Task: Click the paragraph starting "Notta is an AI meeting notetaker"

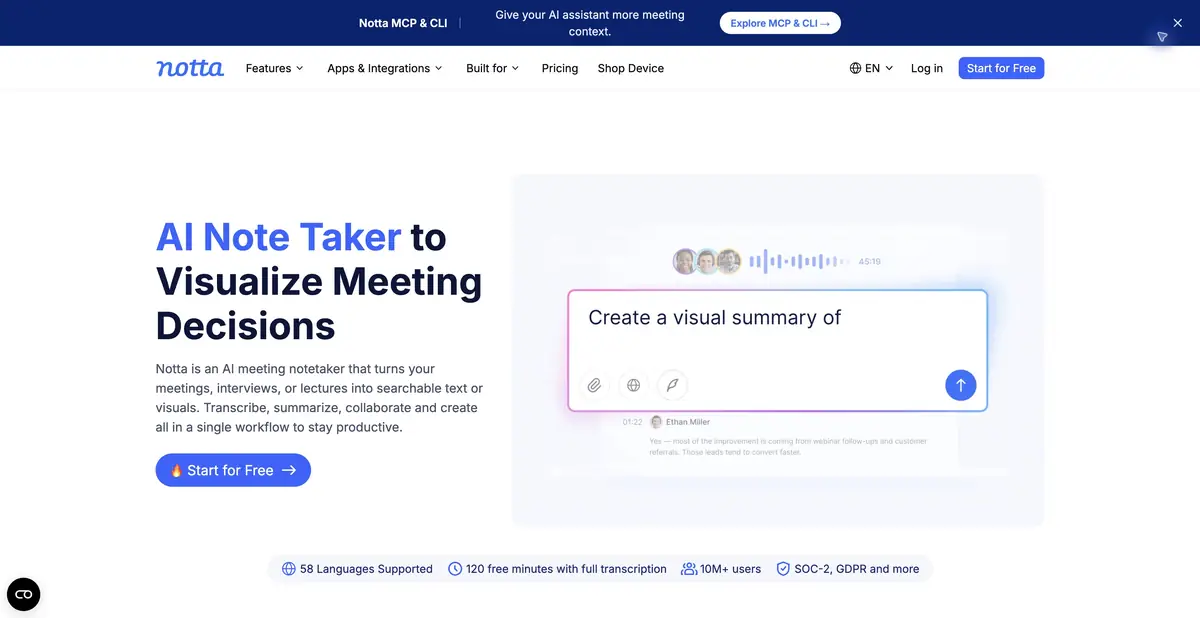Action: [x=317, y=398]
